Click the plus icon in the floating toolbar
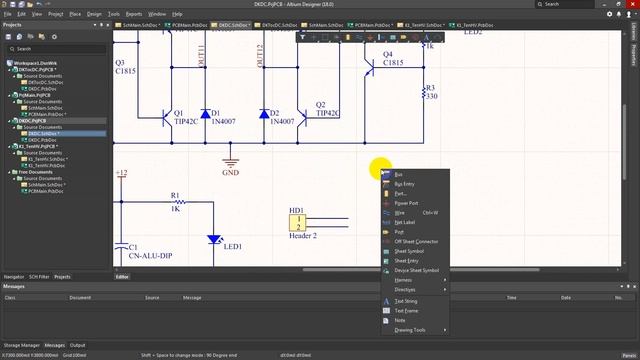The width and height of the screenshot is (640, 360). tap(314, 37)
